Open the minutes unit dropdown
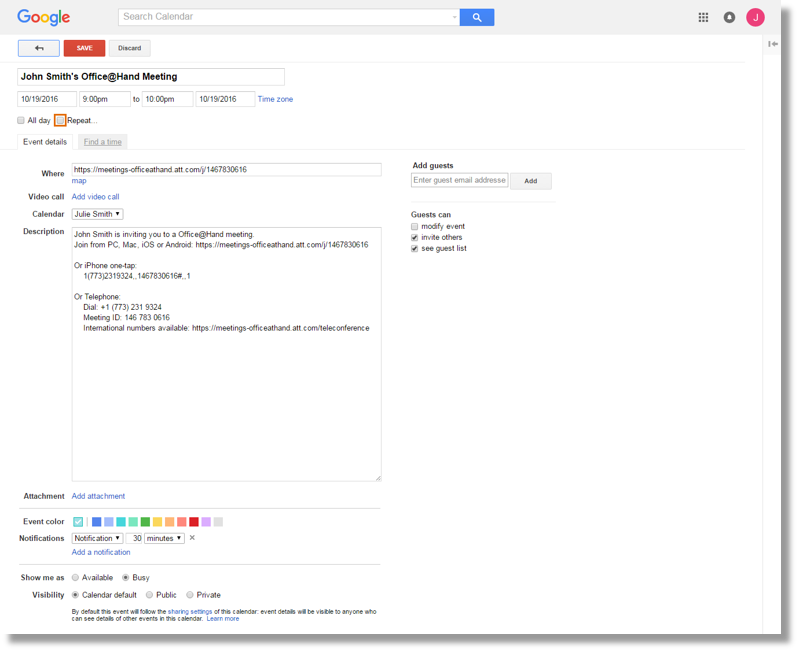 click(x=164, y=538)
